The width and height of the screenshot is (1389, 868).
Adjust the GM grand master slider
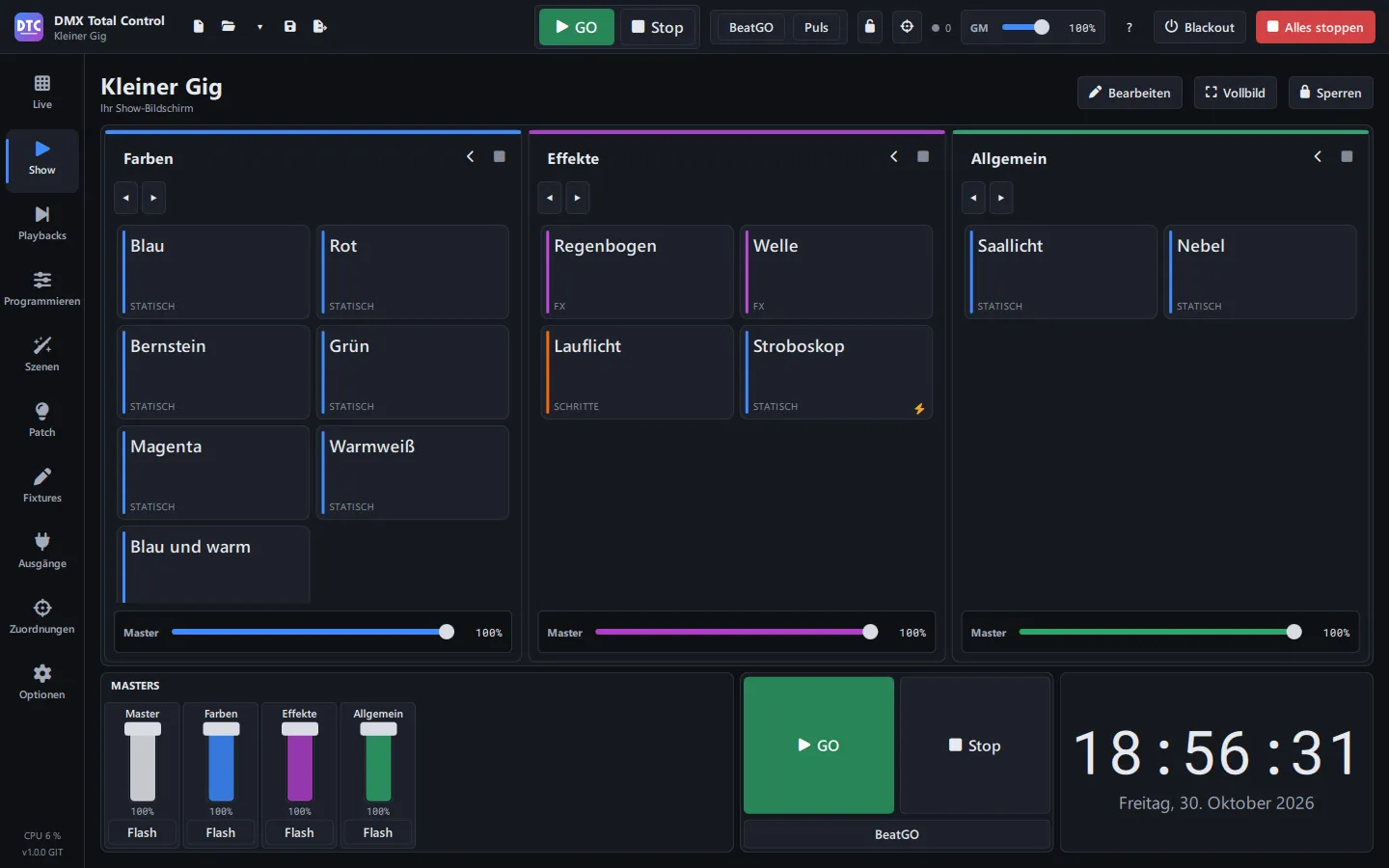1025,27
